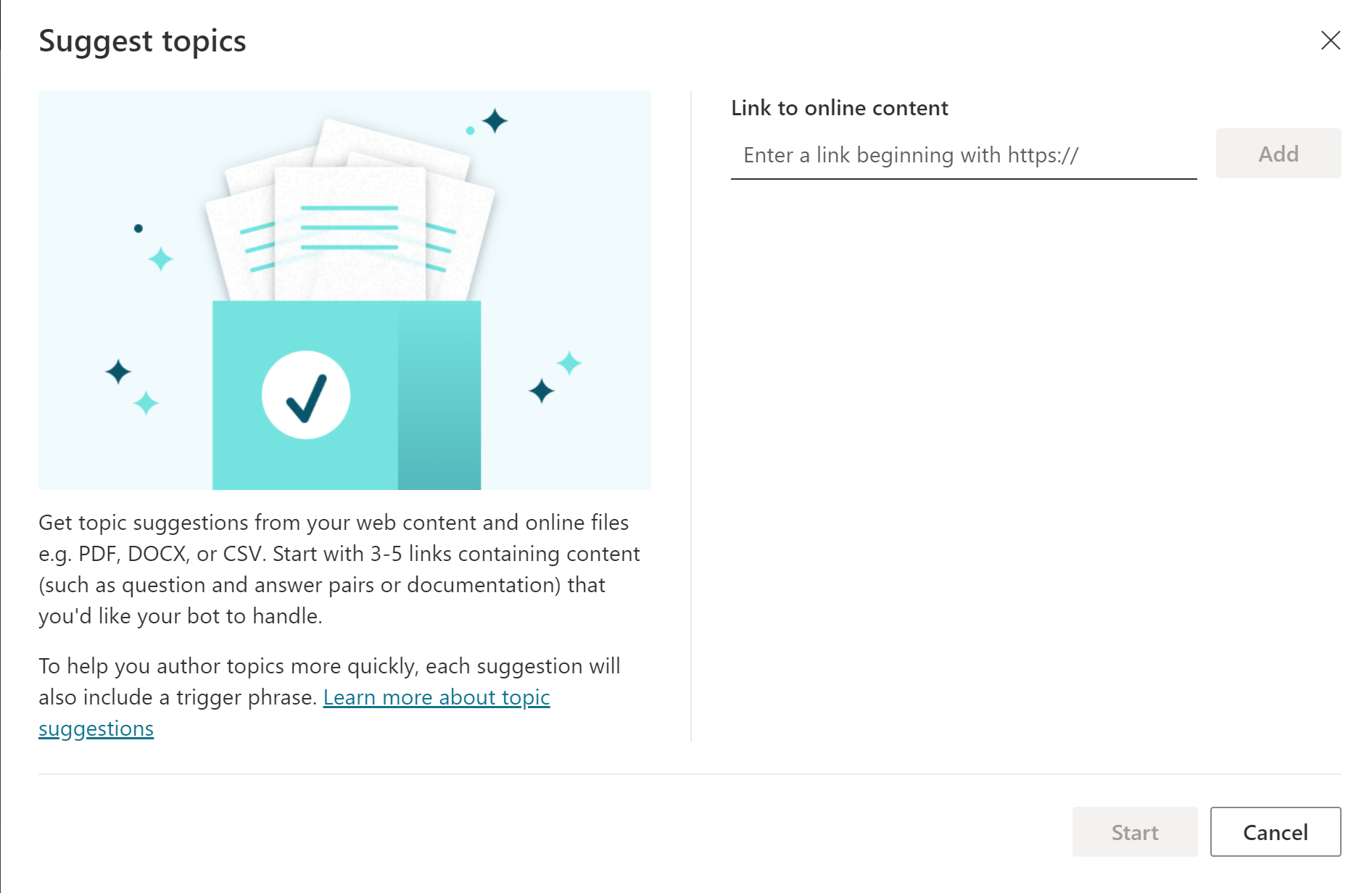Viewport: 1372px width, 893px height.
Task: Click the teal sparkle at right side
Action: coord(569,363)
